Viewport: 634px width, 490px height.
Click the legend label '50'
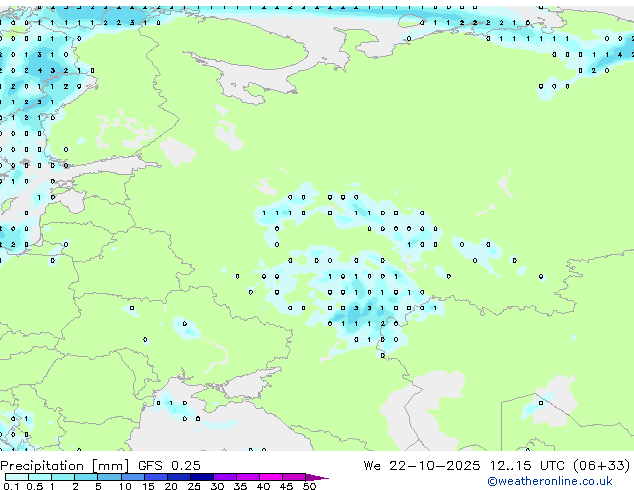pyautogui.click(x=309, y=486)
